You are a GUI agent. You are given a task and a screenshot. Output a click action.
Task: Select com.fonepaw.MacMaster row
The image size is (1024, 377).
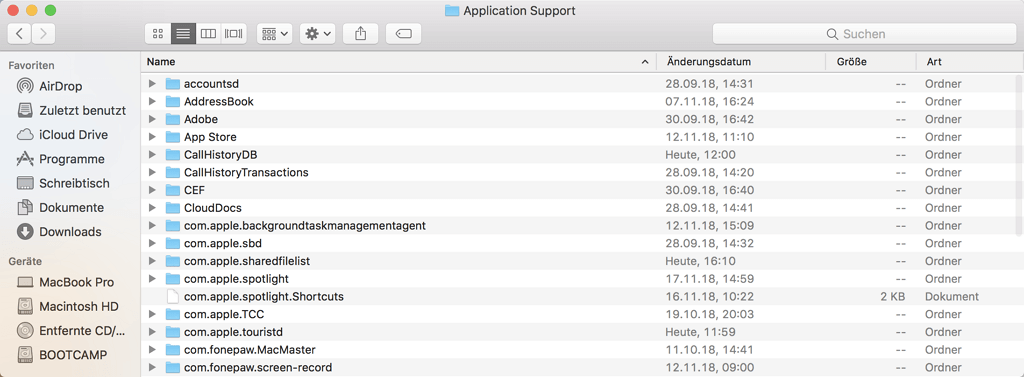point(582,350)
